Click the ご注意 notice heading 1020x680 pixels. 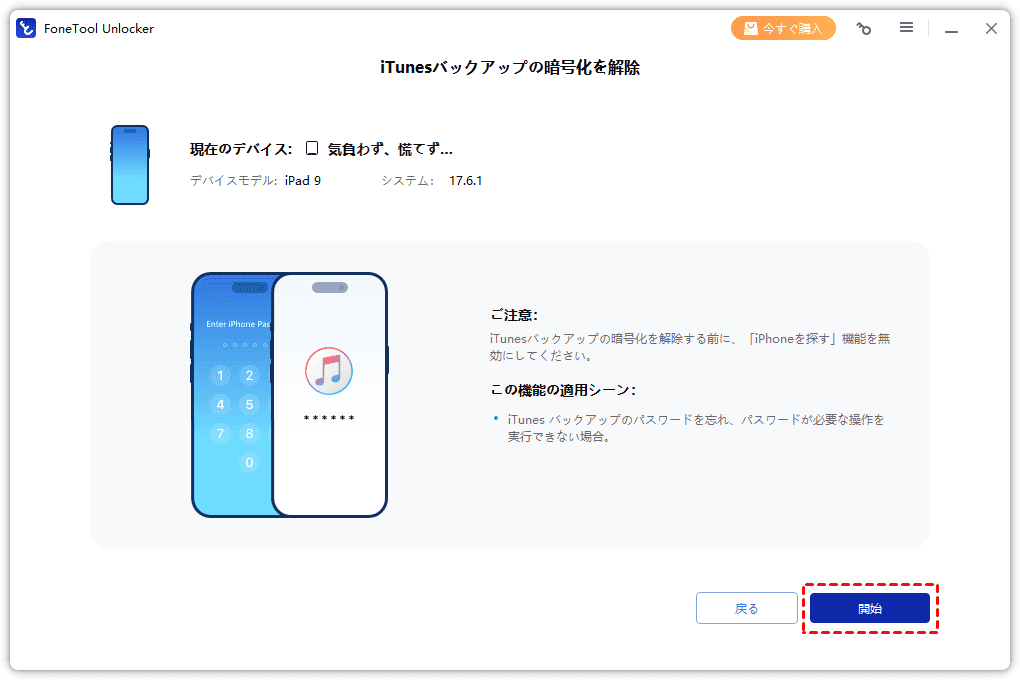click(x=514, y=315)
